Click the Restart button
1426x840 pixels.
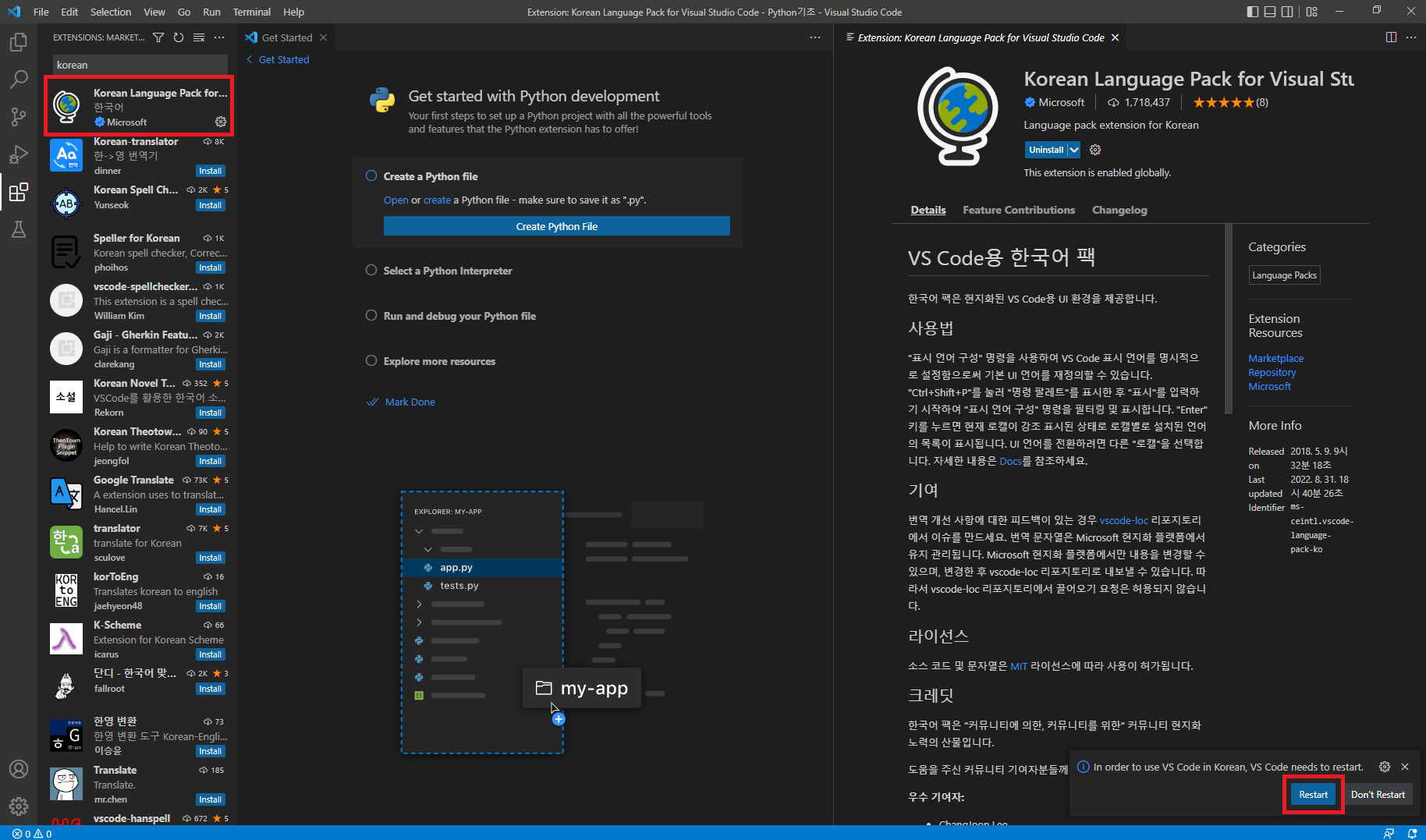[1313, 794]
